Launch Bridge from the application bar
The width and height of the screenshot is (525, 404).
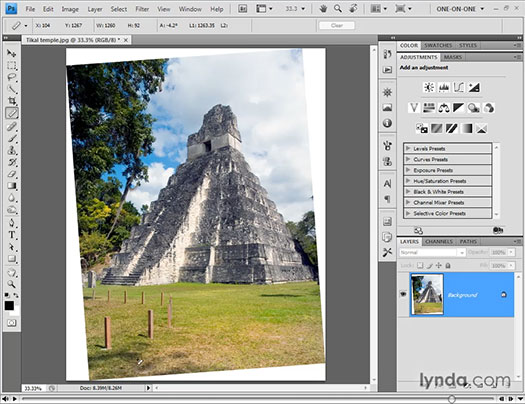pos(242,9)
